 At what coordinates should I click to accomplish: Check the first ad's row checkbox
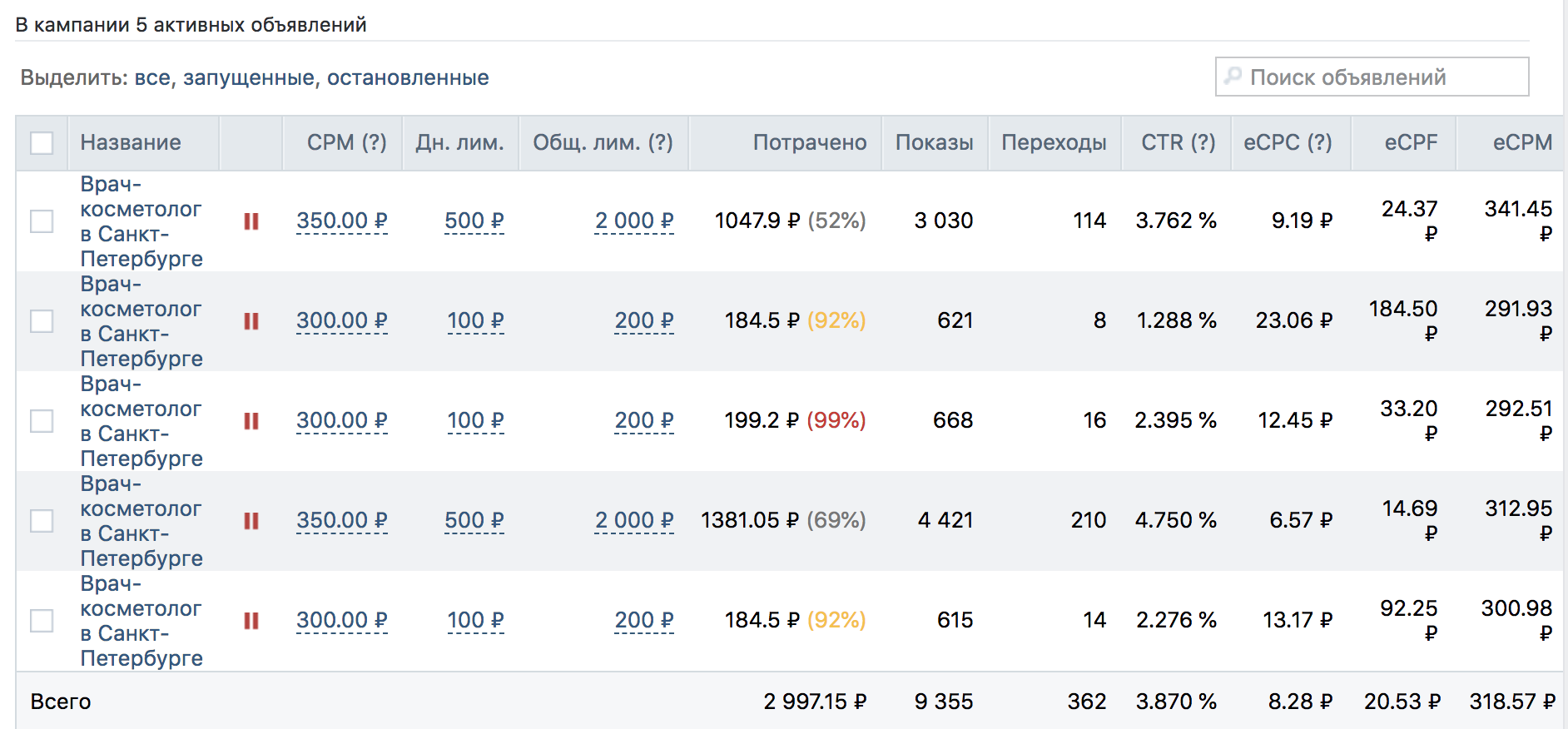pos(42,221)
